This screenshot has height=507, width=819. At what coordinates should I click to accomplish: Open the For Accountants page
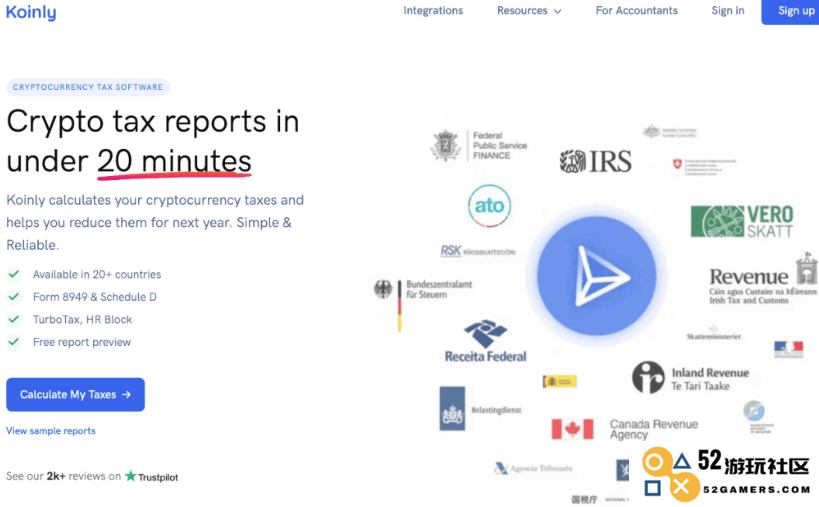(x=636, y=10)
